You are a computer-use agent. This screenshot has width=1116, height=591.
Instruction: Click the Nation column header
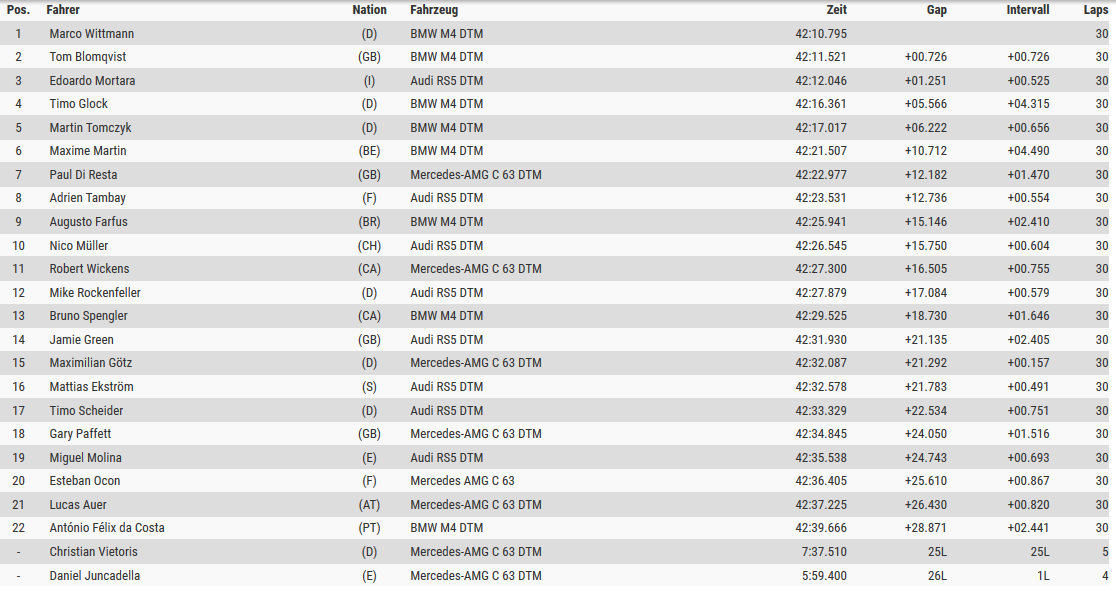pos(369,10)
